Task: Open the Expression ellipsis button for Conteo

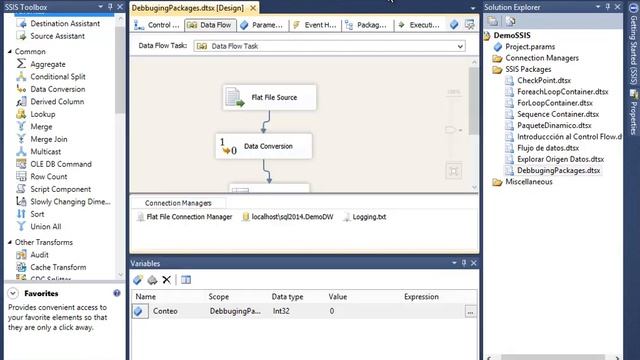Action: (470, 311)
